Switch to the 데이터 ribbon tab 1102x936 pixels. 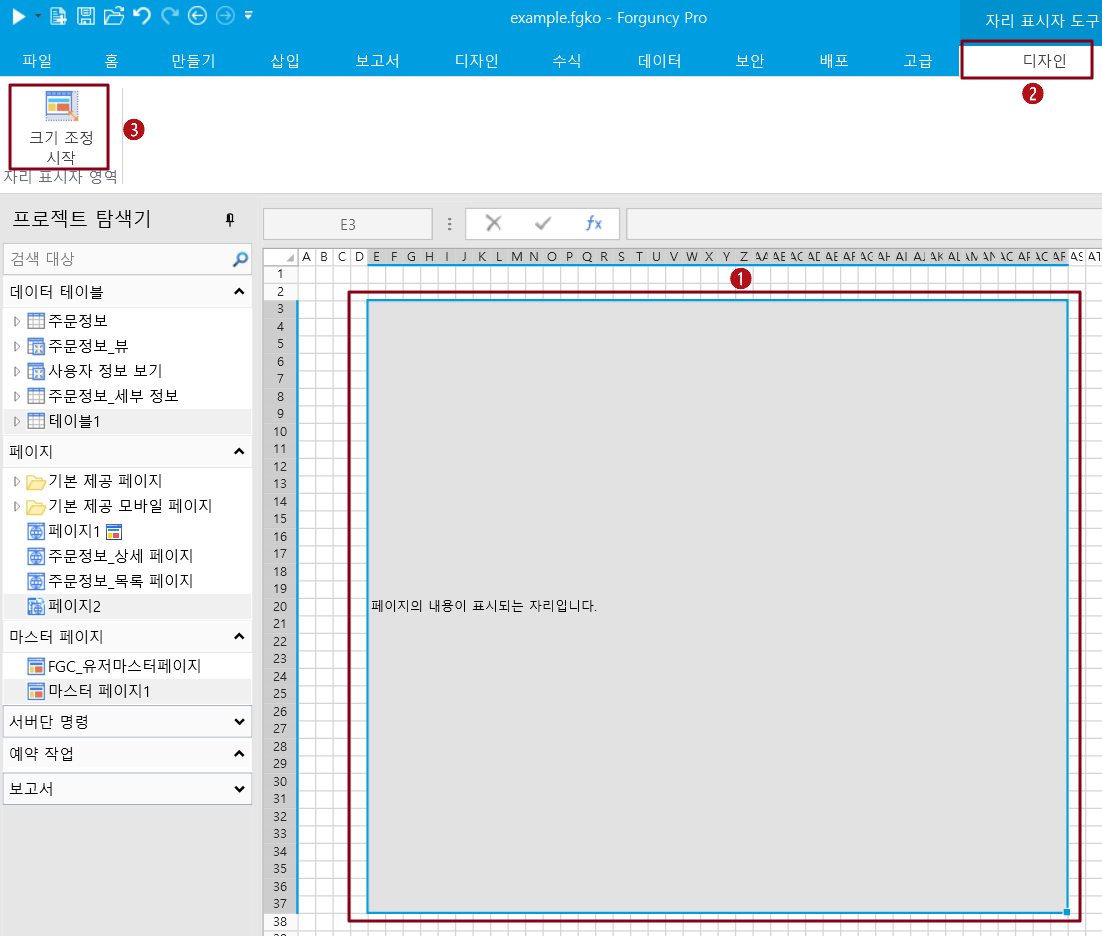(x=659, y=61)
